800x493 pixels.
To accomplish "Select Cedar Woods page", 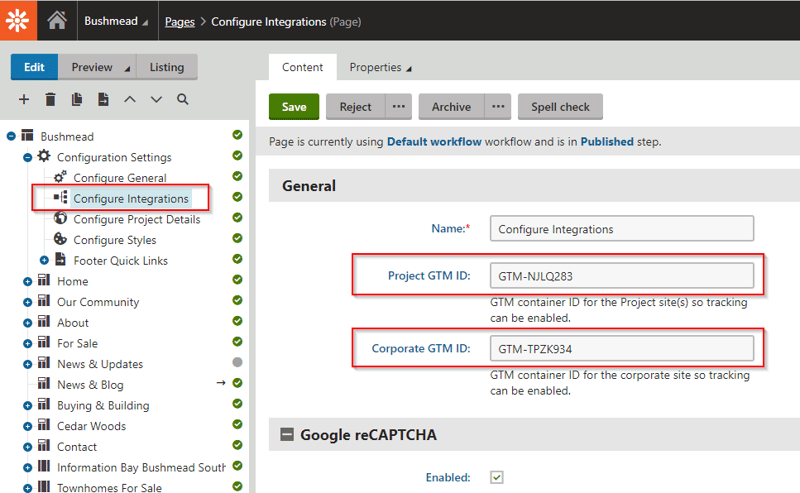I will pyautogui.click(x=91, y=426).
